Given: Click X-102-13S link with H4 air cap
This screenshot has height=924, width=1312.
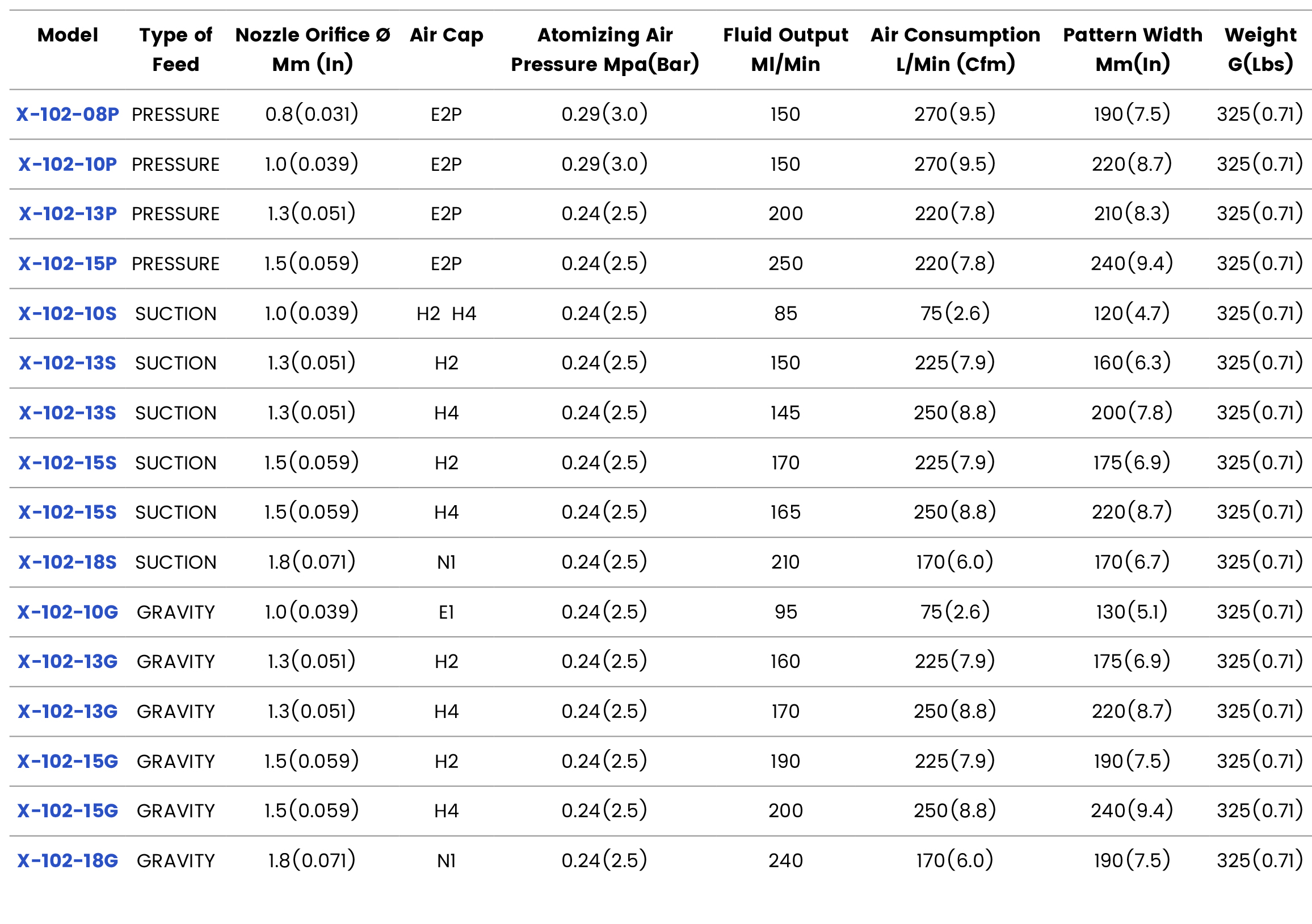Looking at the screenshot, I should (68, 413).
